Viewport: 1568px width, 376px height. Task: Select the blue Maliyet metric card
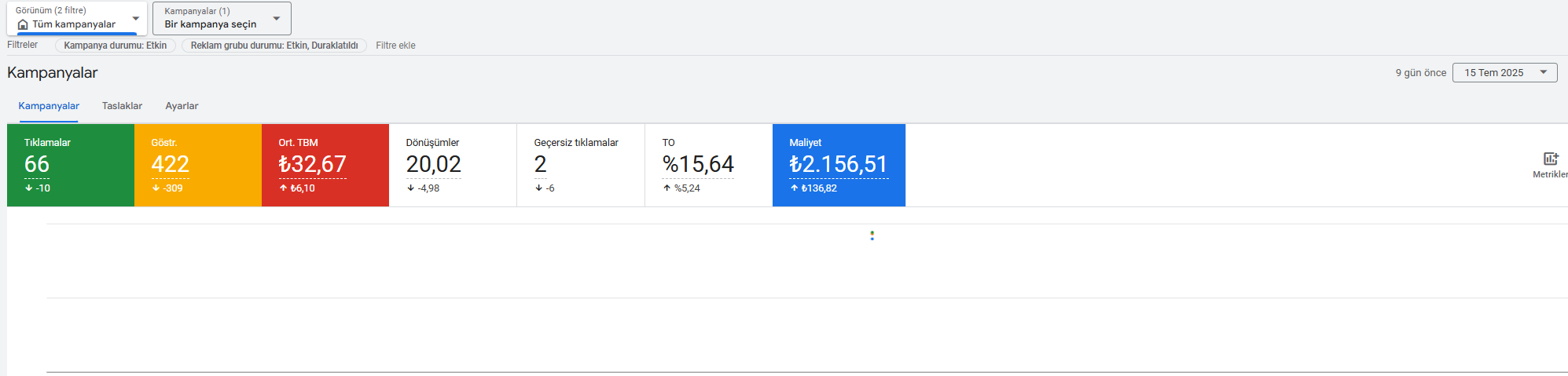tap(839, 165)
